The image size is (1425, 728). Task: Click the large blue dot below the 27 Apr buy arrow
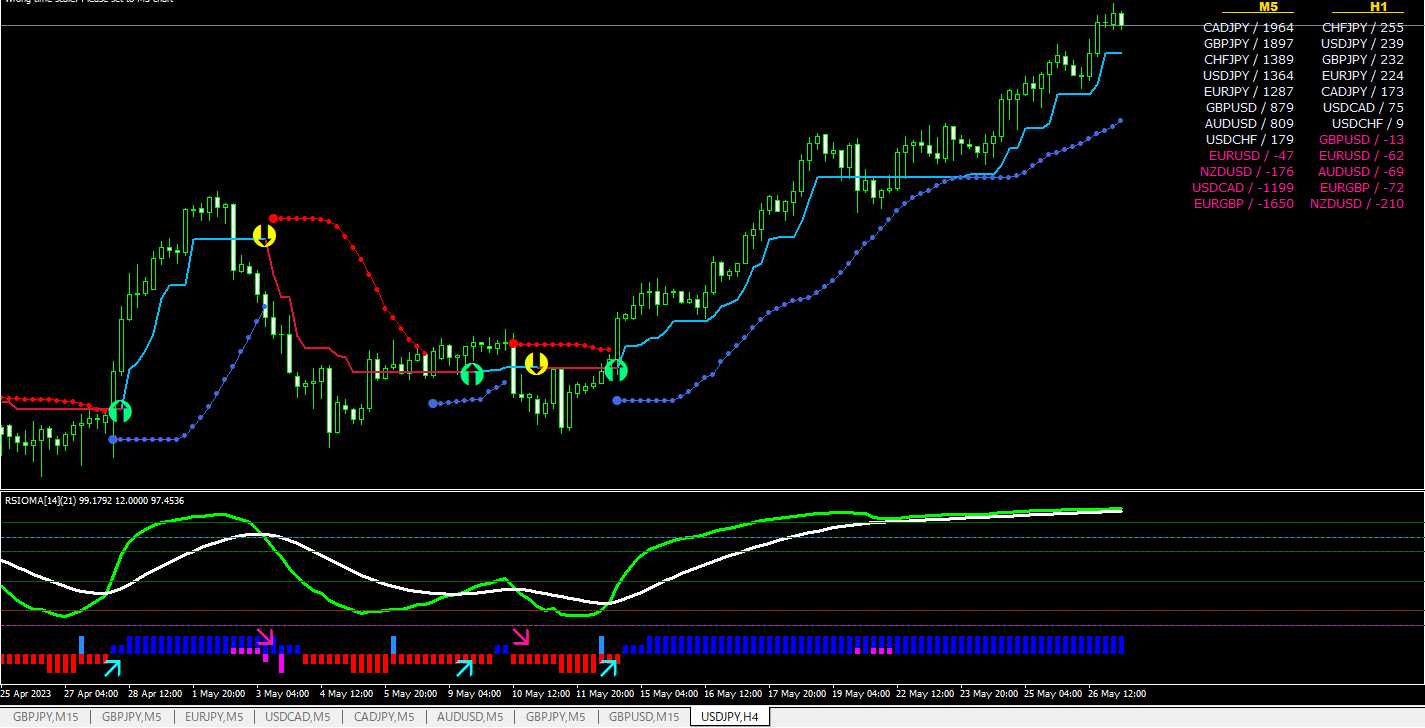click(x=113, y=439)
